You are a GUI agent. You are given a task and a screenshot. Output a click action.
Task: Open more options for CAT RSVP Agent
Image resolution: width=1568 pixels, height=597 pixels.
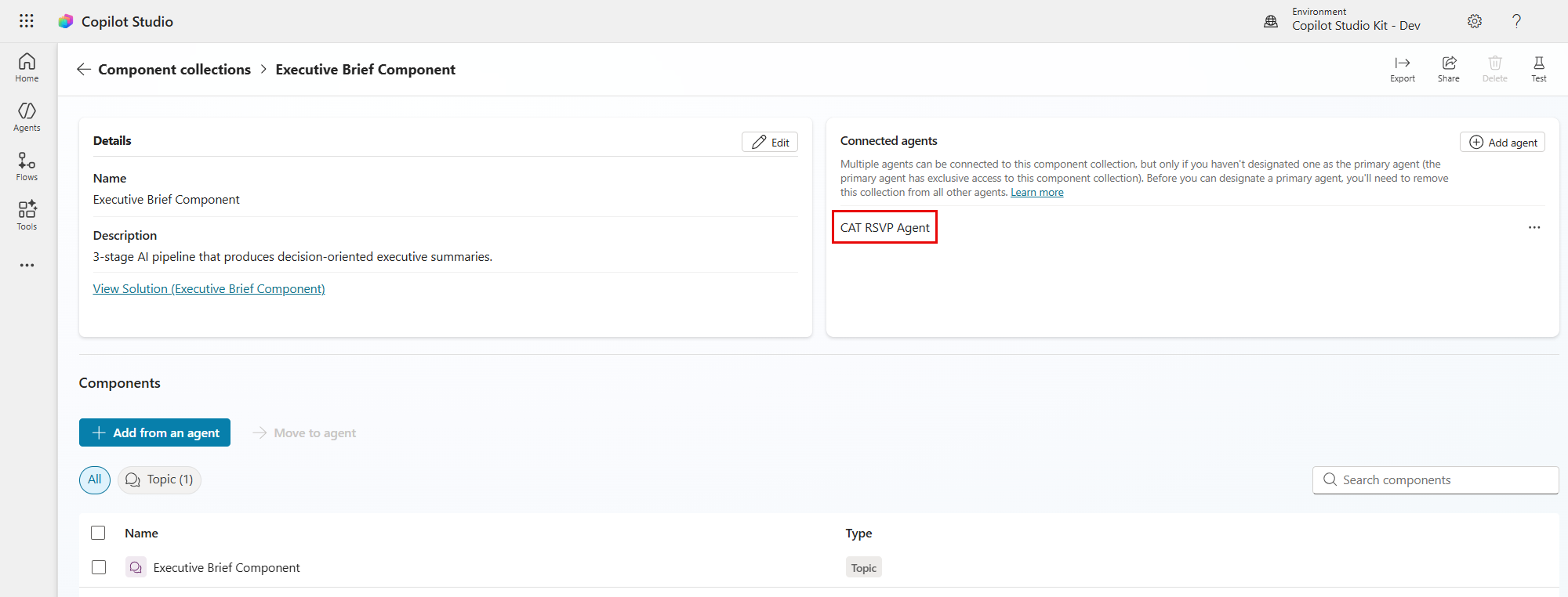pyautogui.click(x=1534, y=227)
